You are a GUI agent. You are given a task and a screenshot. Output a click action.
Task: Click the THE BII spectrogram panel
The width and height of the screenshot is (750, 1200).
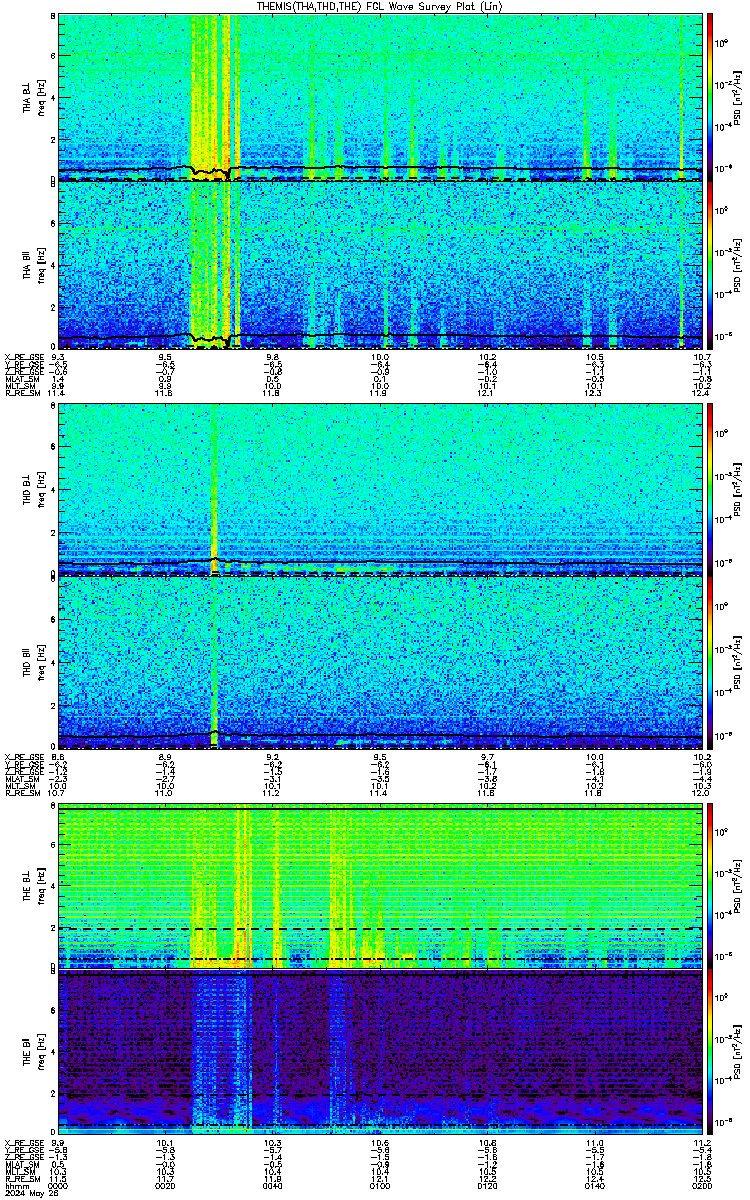[380, 1053]
